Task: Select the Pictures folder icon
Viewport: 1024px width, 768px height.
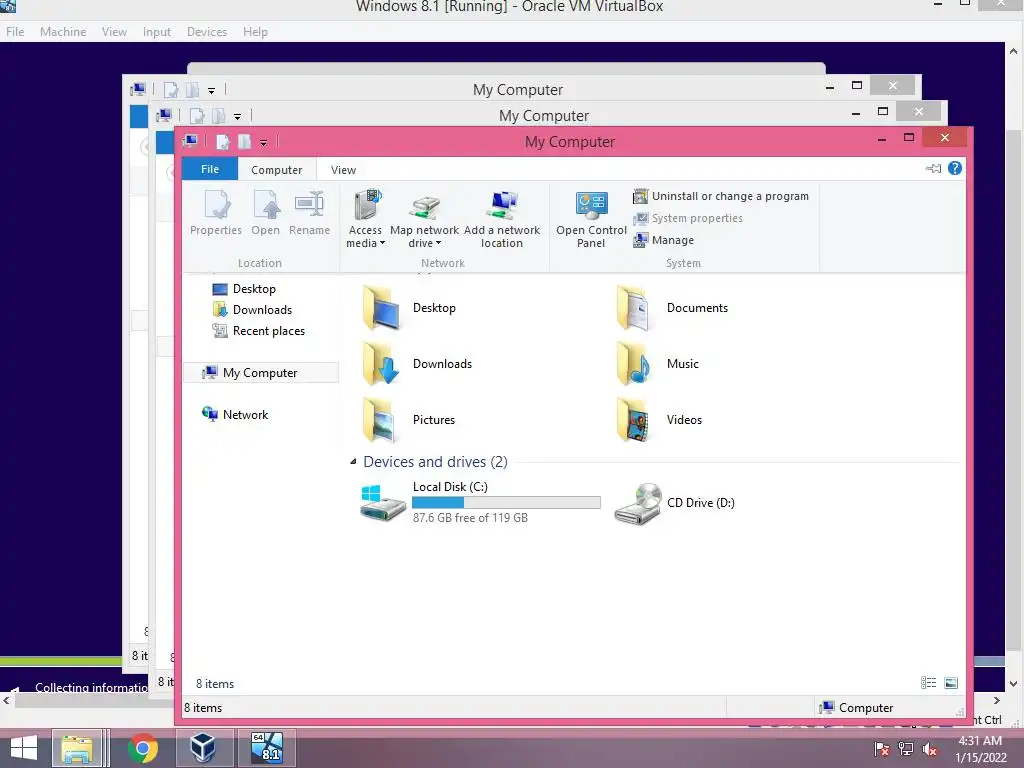Action: tap(381, 420)
